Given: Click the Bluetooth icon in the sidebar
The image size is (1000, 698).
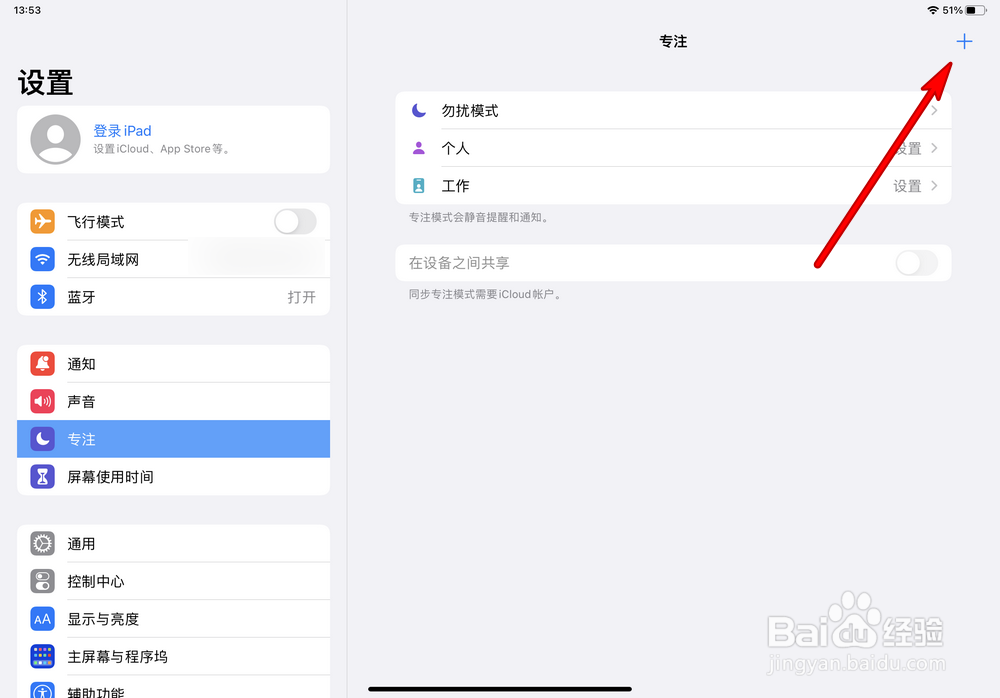Looking at the screenshot, I should 42,297.
